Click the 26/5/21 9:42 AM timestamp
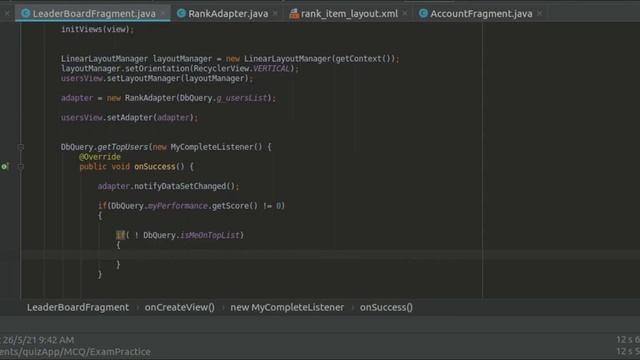Image resolution: width=640 pixels, height=360 pixels. (x=38, y=340)
